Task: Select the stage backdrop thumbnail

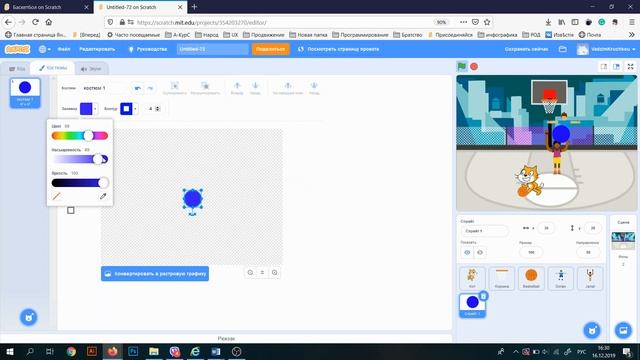Action: point(623,240)
